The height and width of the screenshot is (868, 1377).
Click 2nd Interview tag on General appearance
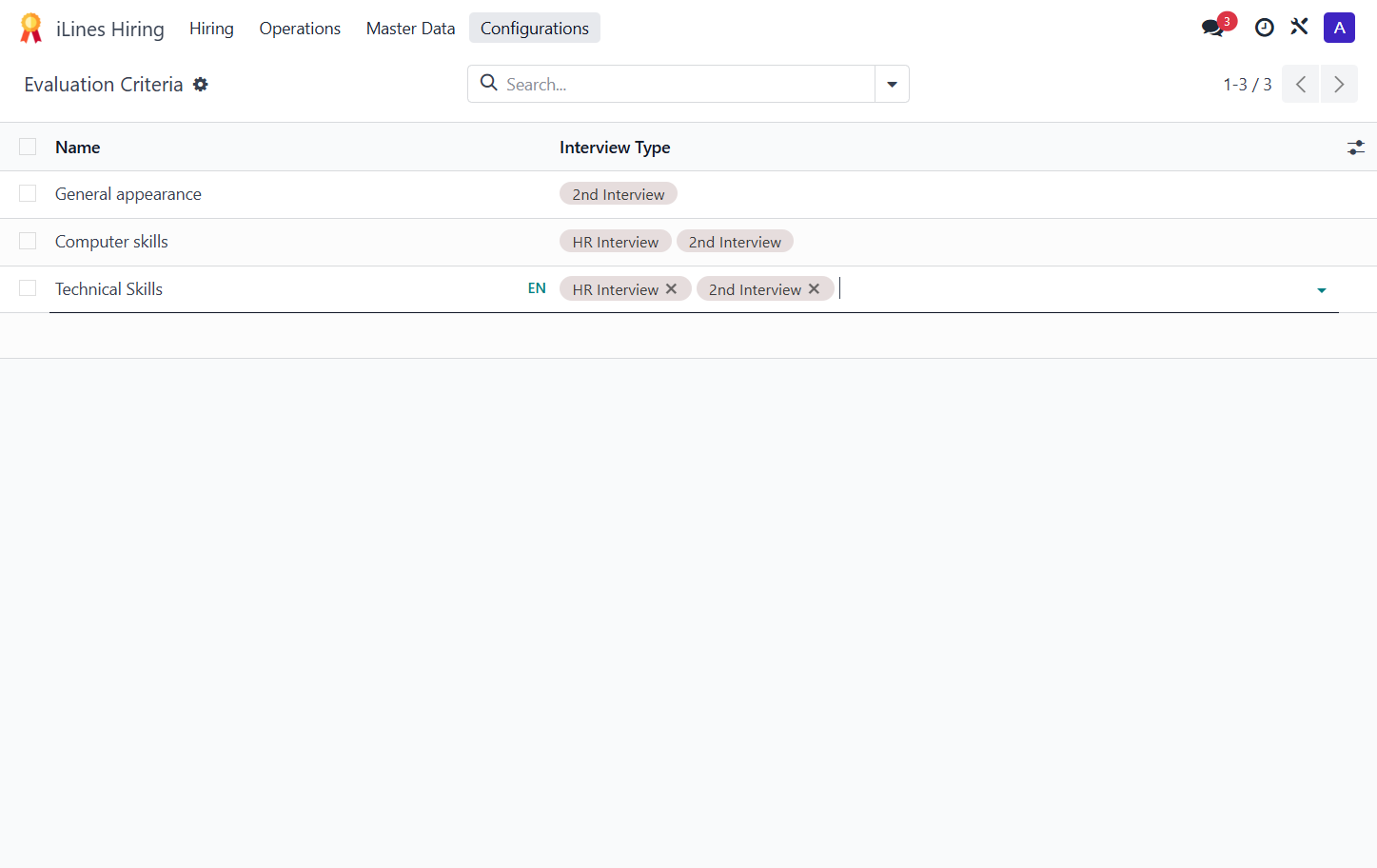tap(619, 194)
